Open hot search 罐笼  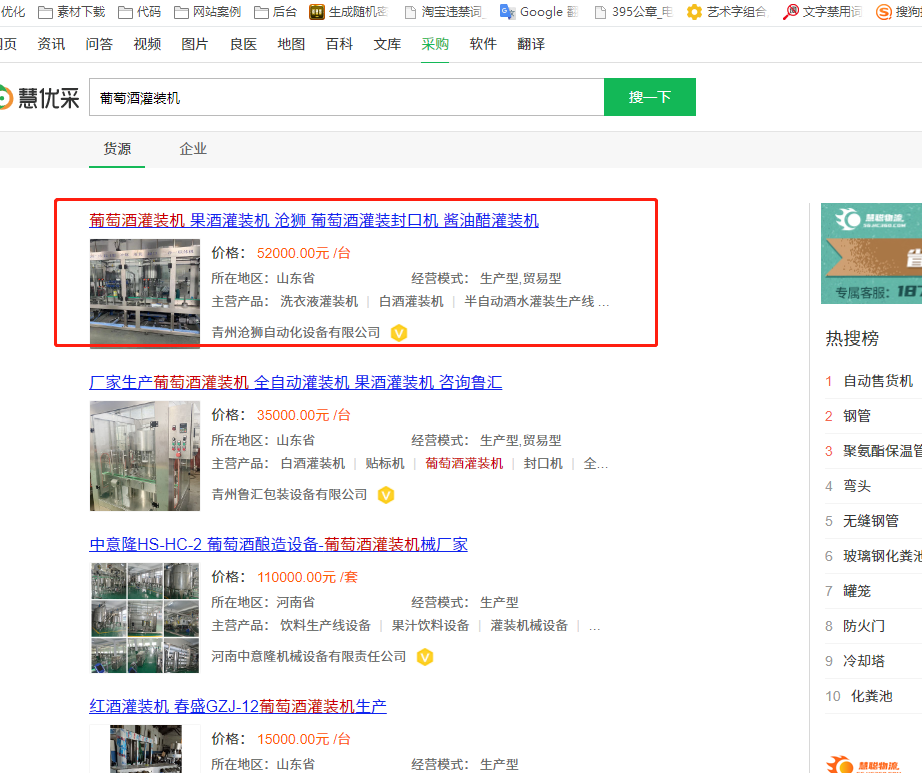857,591
